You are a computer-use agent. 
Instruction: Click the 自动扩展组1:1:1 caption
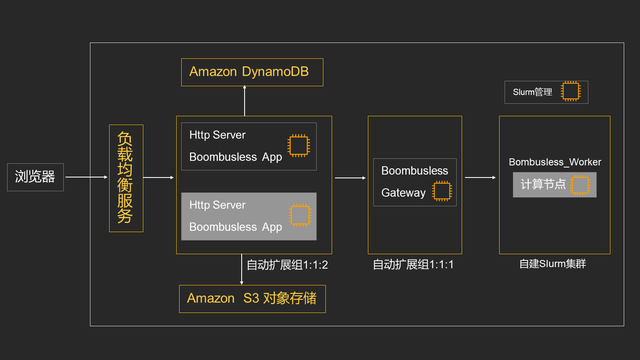[x=413, y=264]
